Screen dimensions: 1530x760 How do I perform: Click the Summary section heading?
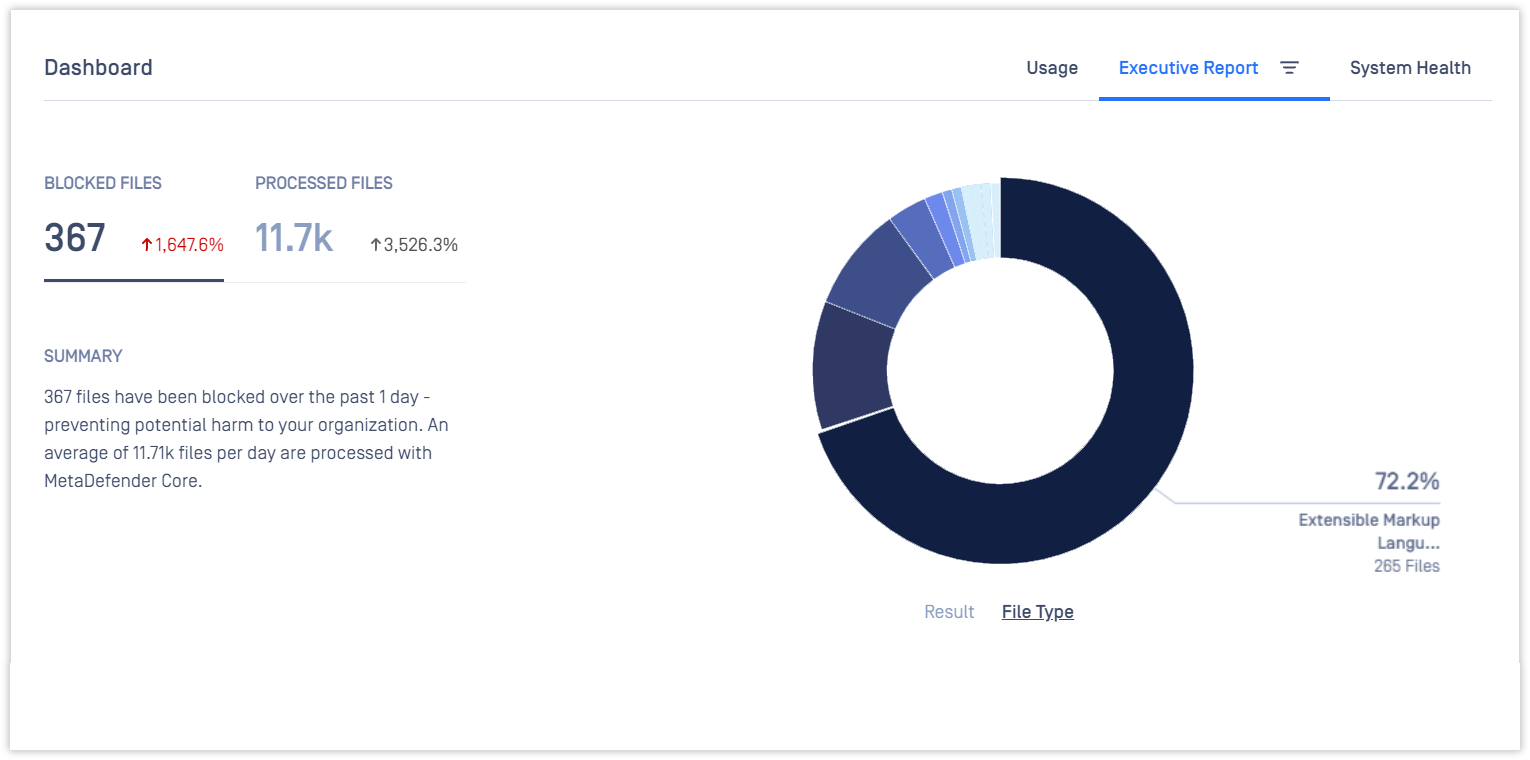coord(83,356)
